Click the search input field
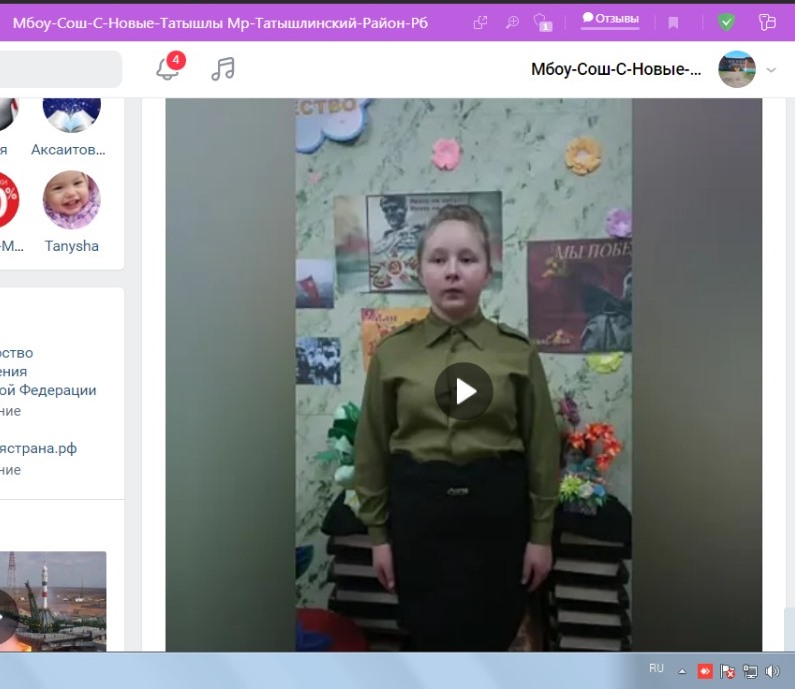Viewport: 795px width, 689px height. coord(61,69)
